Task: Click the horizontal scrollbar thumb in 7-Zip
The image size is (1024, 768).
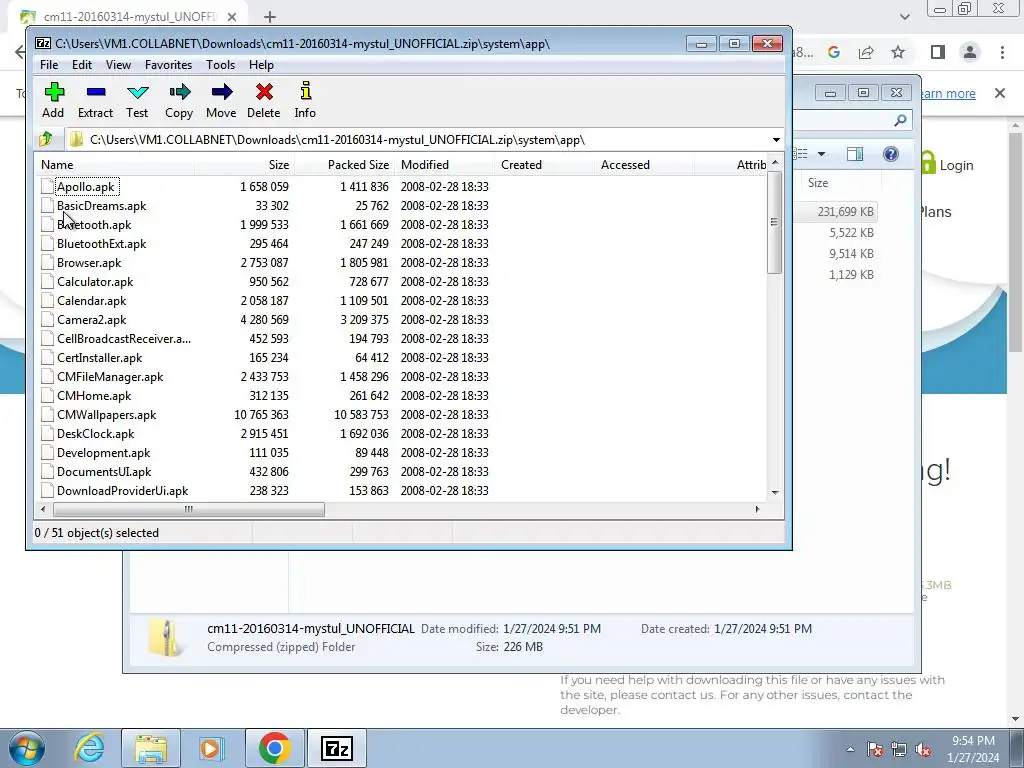Action: 189,509
